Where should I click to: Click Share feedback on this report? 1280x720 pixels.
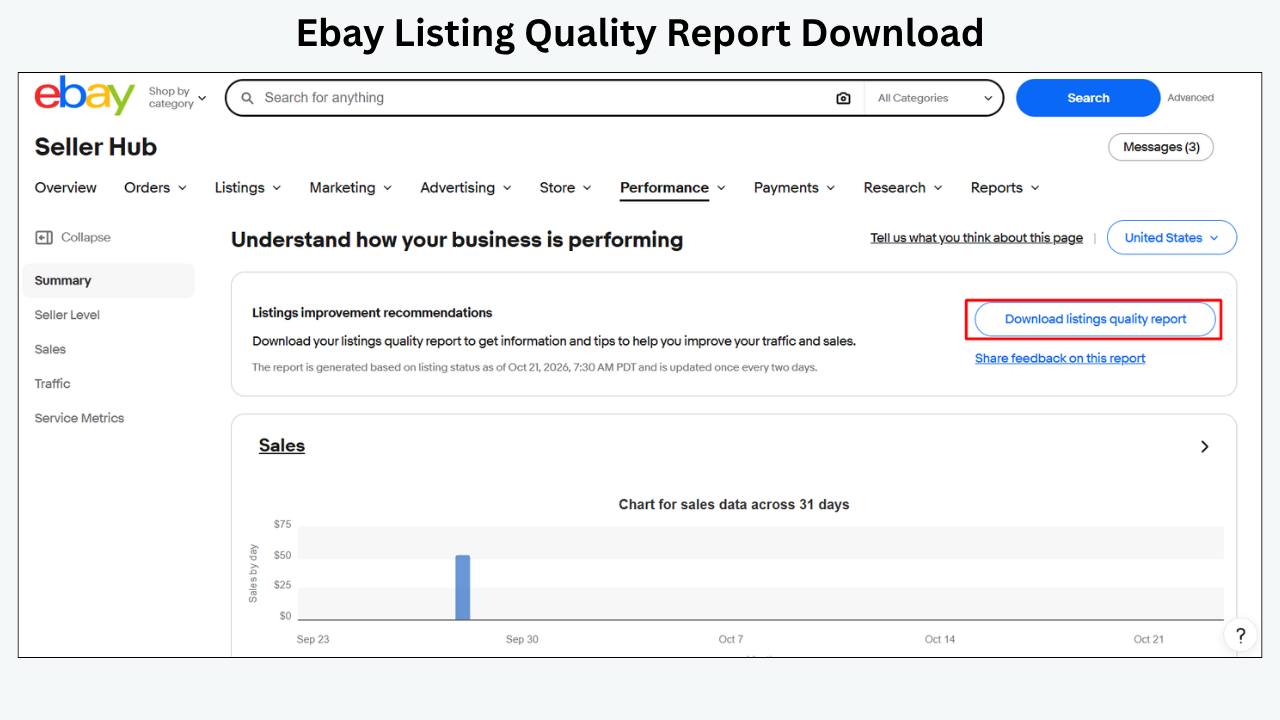1060,358
